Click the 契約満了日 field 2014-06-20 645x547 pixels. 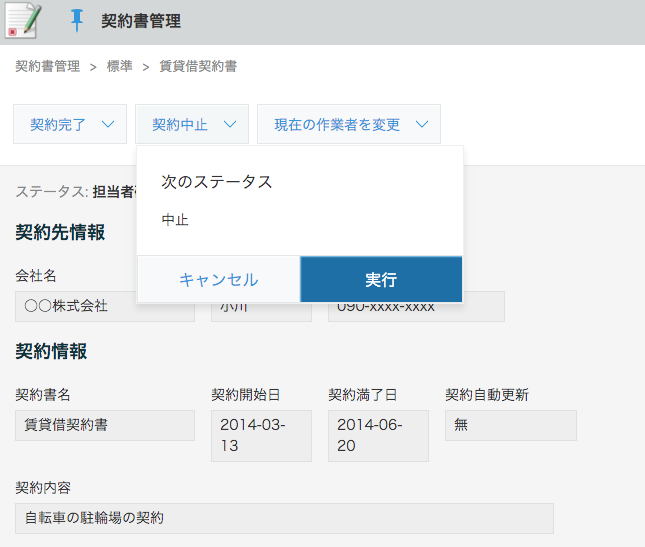[378, 435]
